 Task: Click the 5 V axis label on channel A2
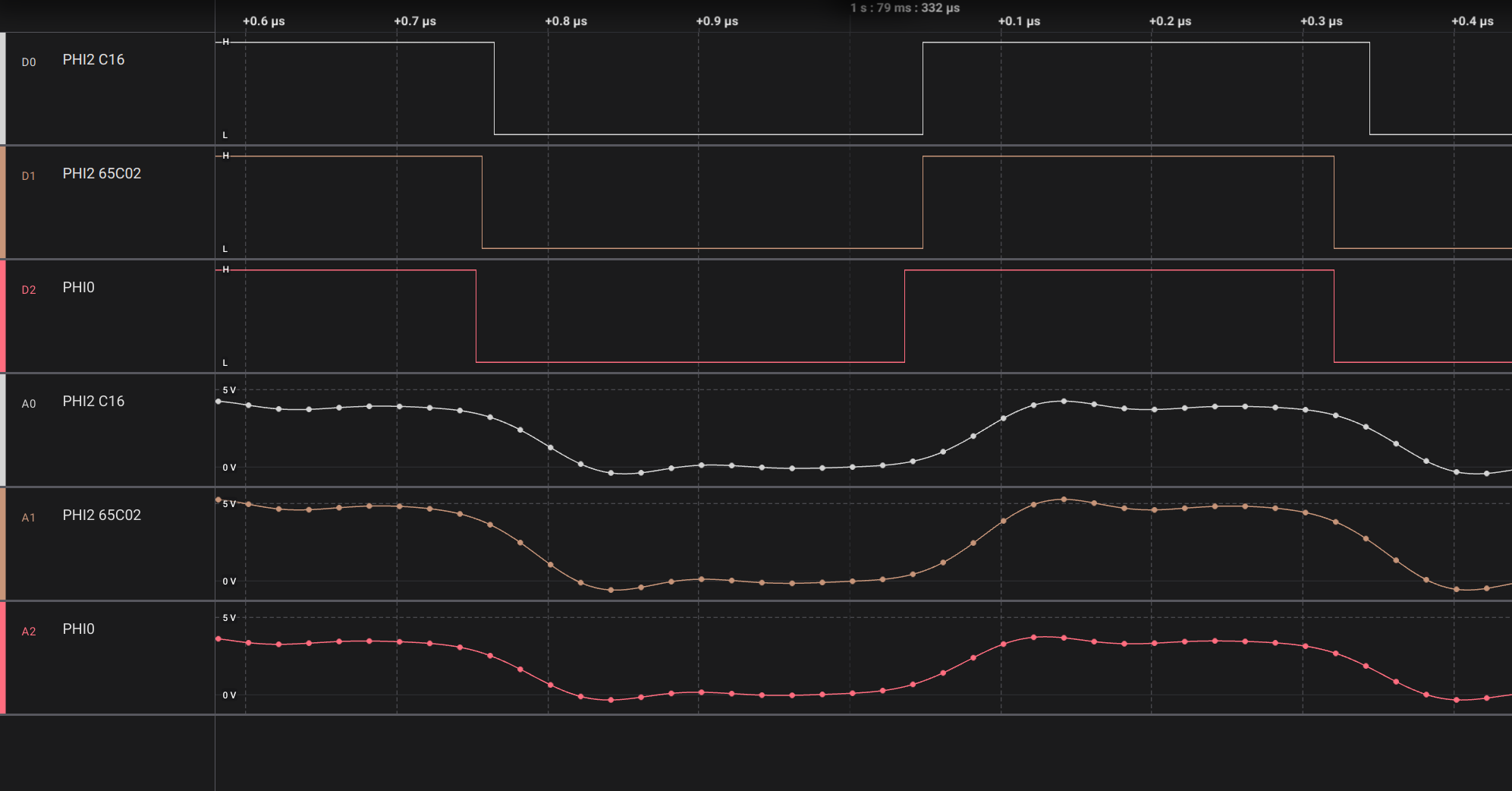[x=229, y=618]
